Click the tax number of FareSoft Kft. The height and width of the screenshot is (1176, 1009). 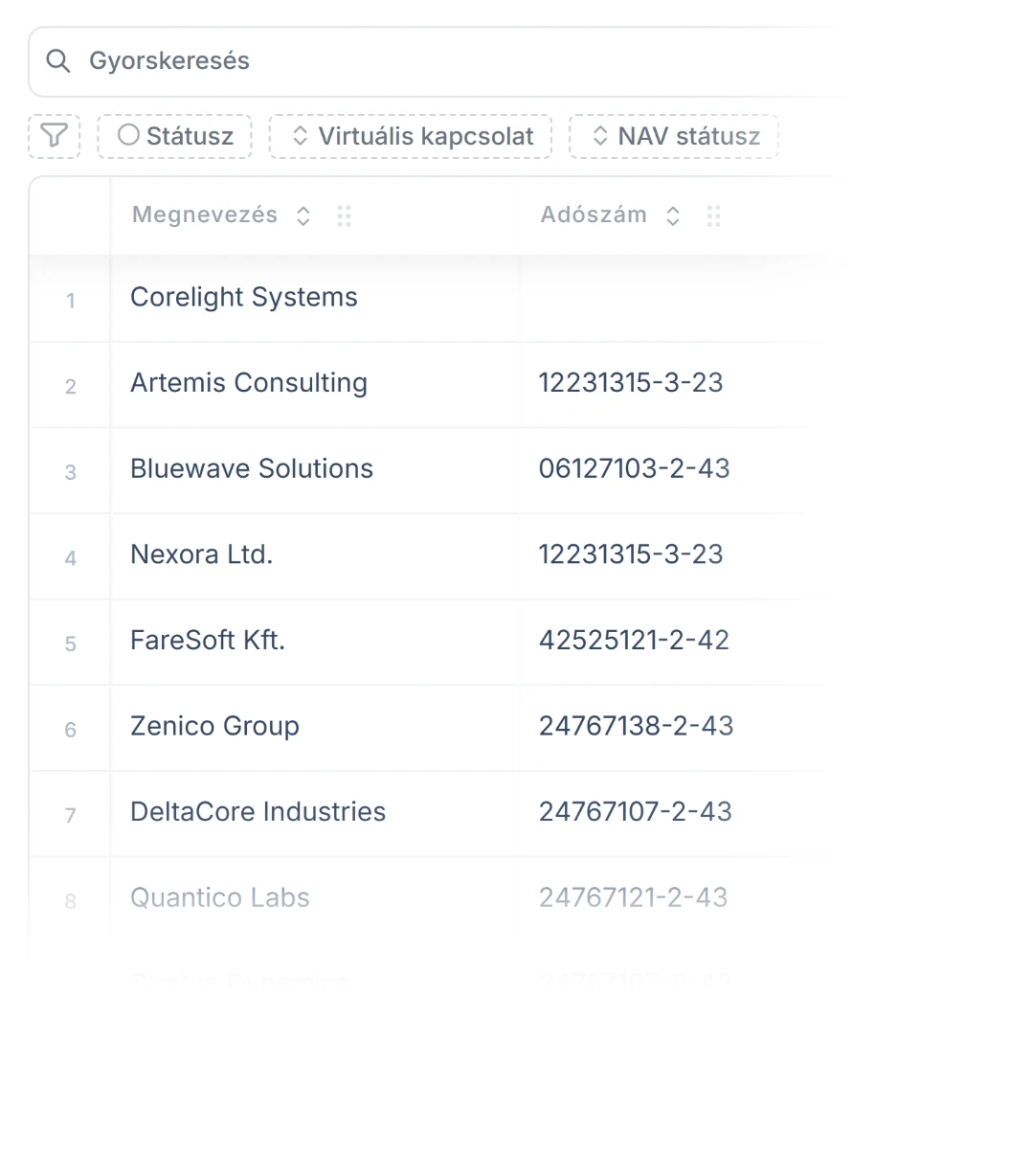(x=634, y=641)
